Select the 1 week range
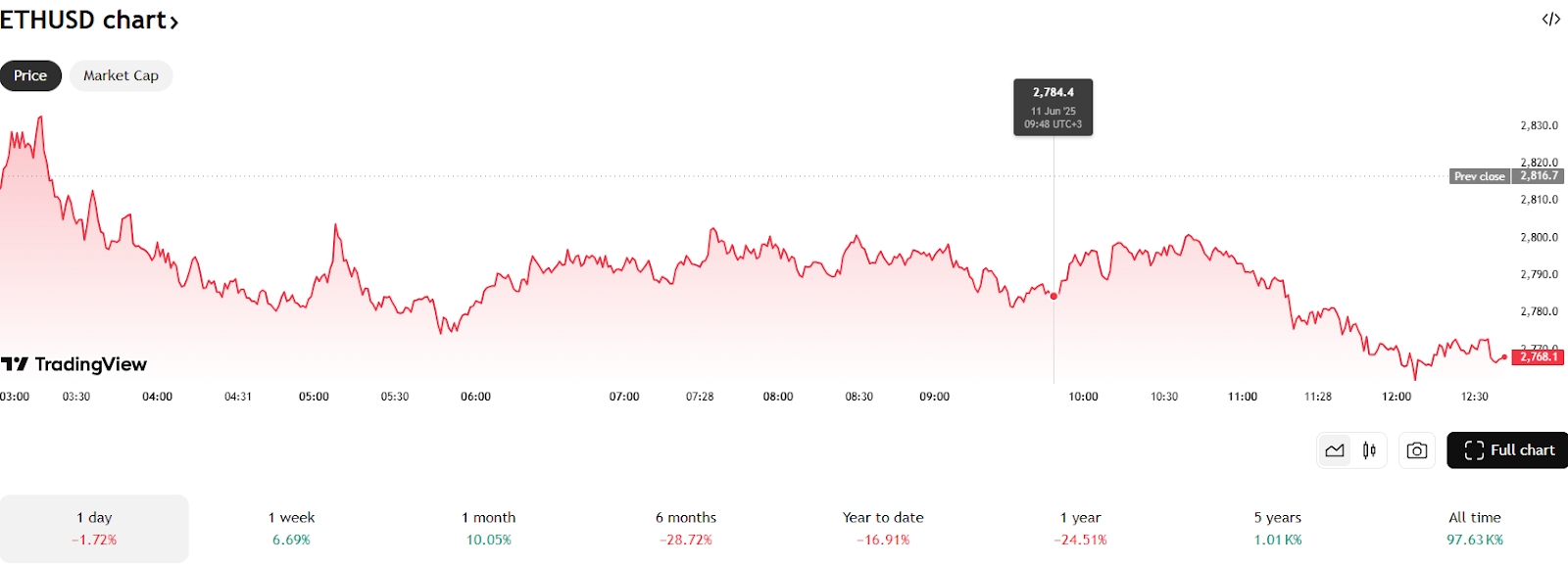This screenshot has width=1568, height=565. coord(291,528)
